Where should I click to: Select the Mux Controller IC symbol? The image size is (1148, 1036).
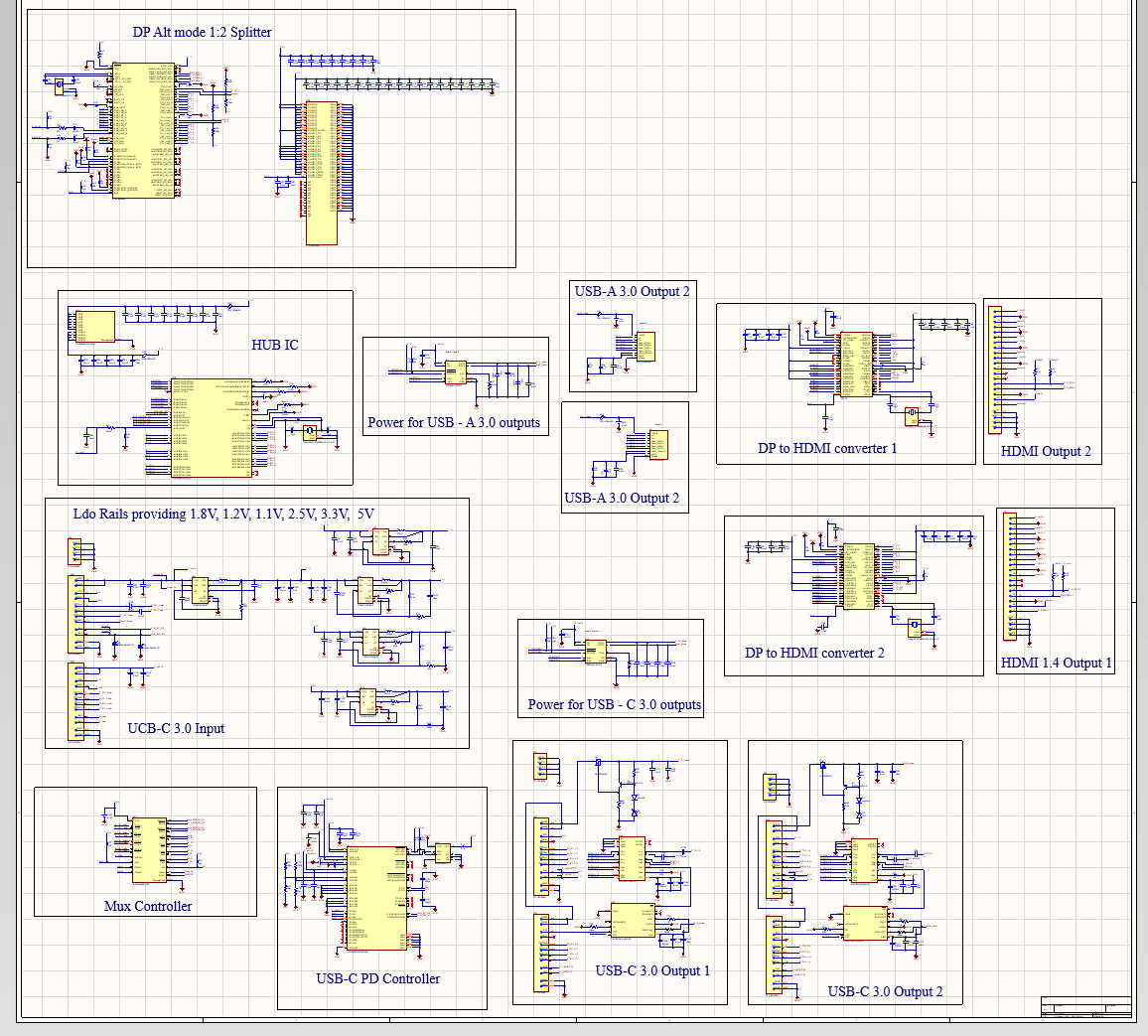click(x=147, y=849)
